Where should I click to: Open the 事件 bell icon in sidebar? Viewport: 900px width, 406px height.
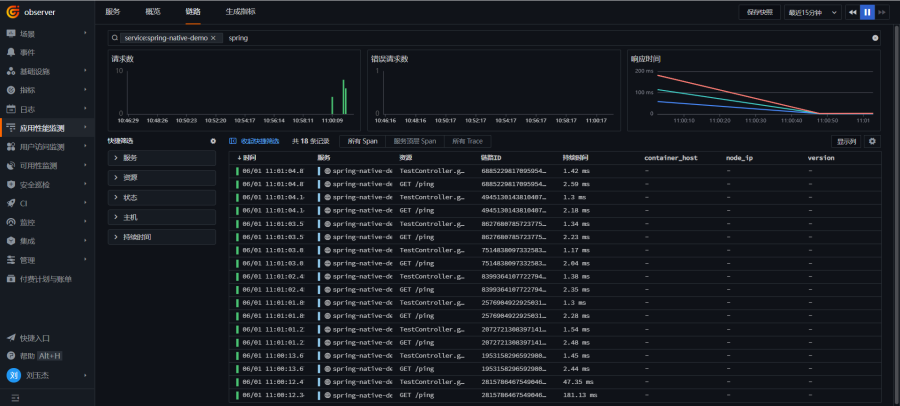(11, 52)
